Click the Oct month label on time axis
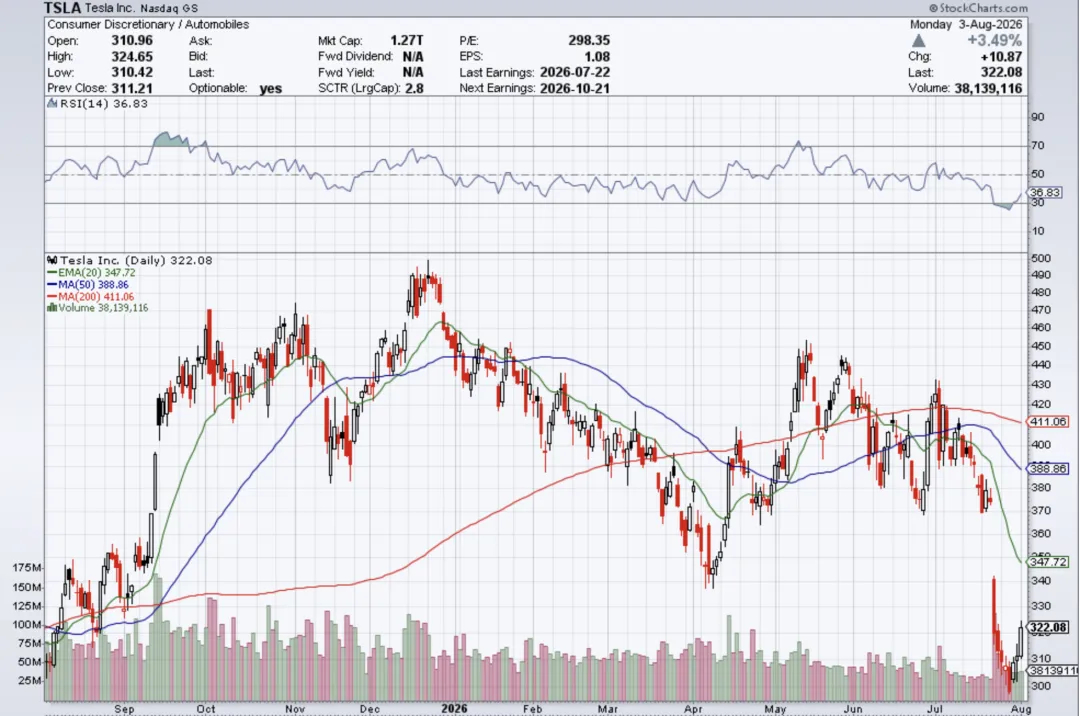The height and width of the screenshot is (716, 1080). pyautogui.click(x=205, y=708)
